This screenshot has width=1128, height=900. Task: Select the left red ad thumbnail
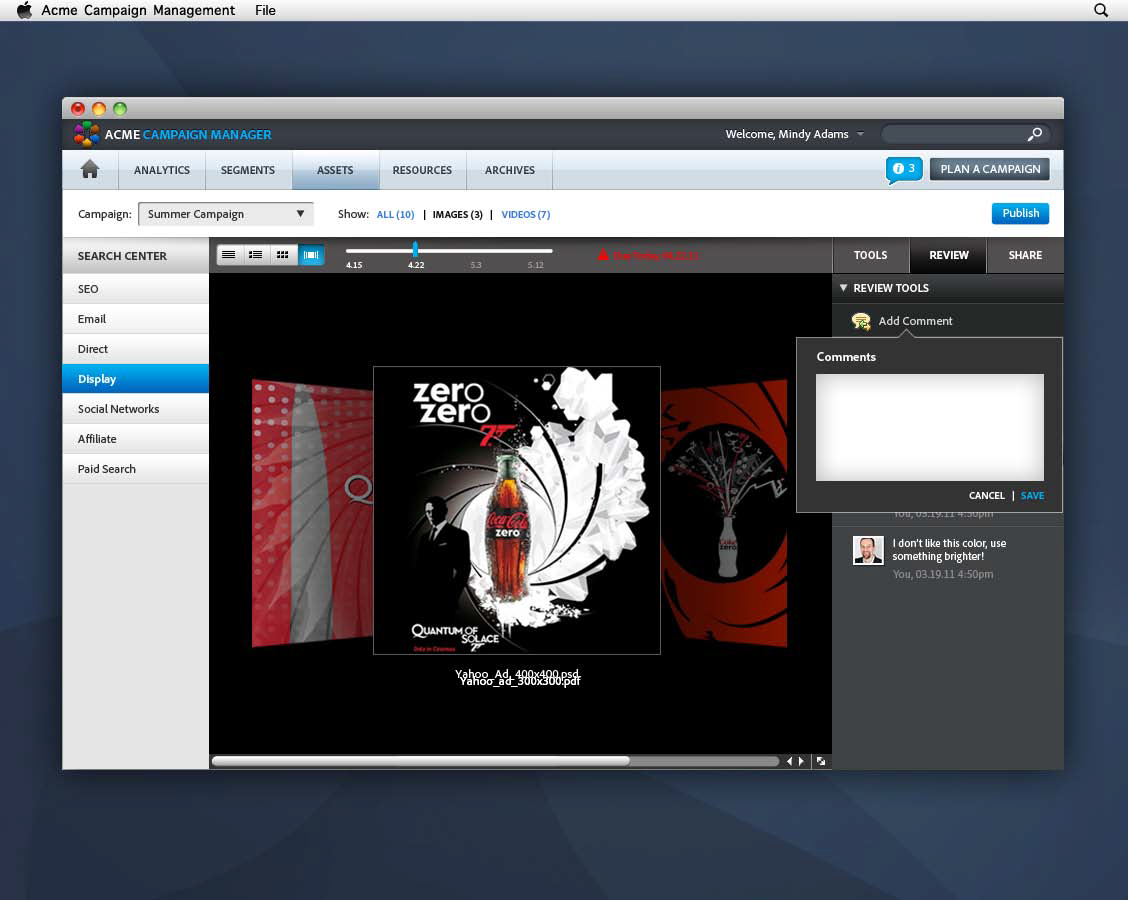pyautogui.click(x=312, y=514)
